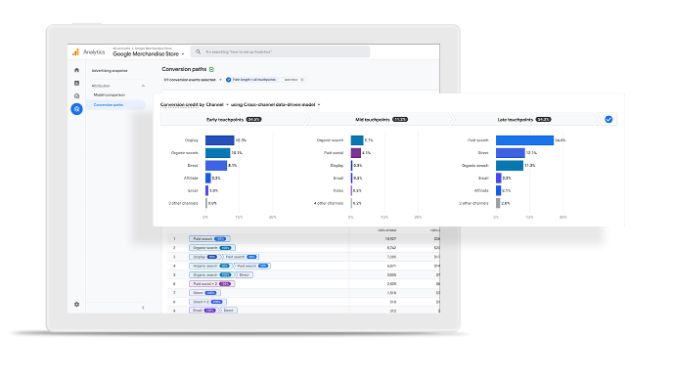Click Paid search bar in Late touchpoints chart
This screenshot has height=391, width=679.
pyautogui.click(x=525, y=140)
